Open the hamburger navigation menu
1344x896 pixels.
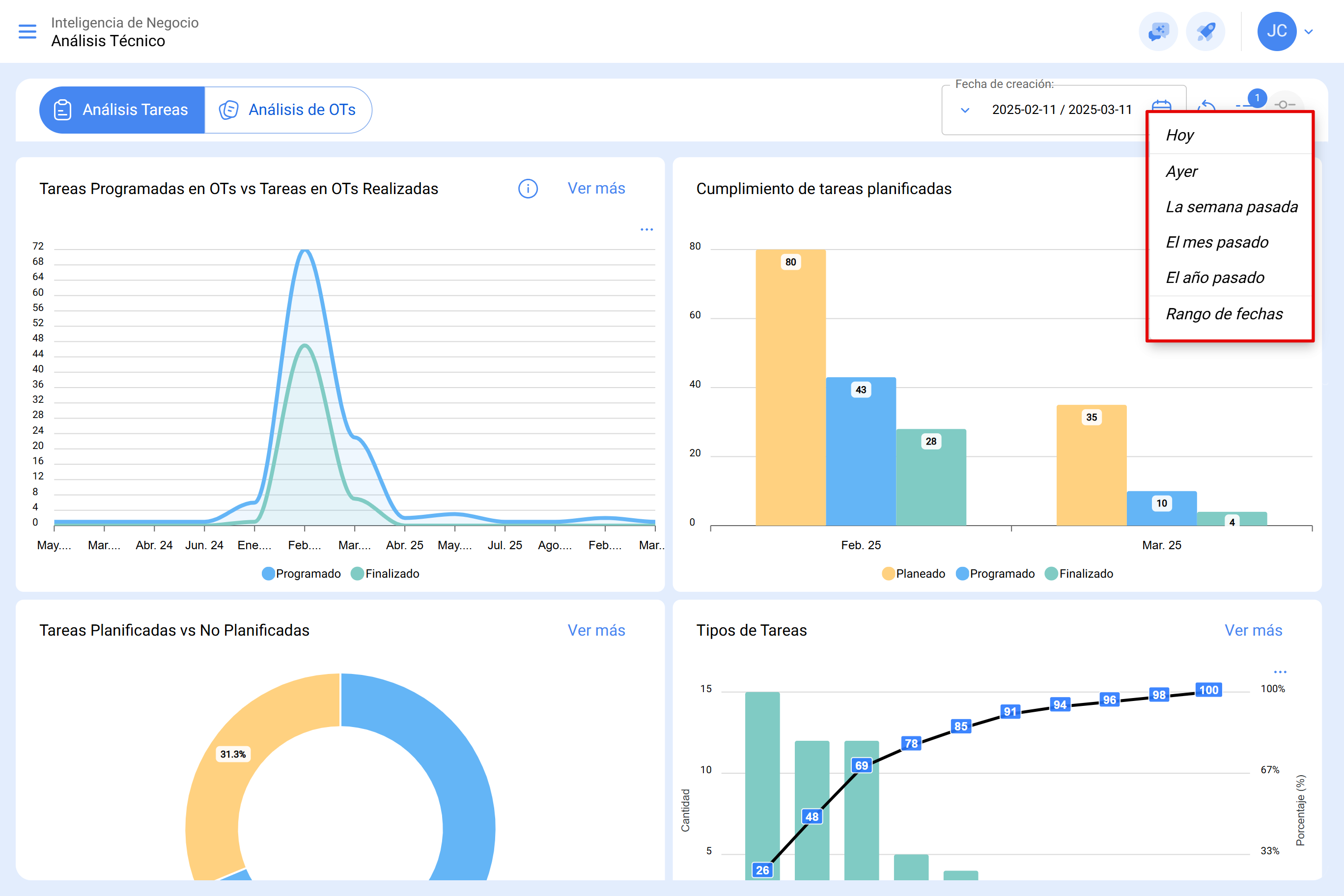(28, 31)
